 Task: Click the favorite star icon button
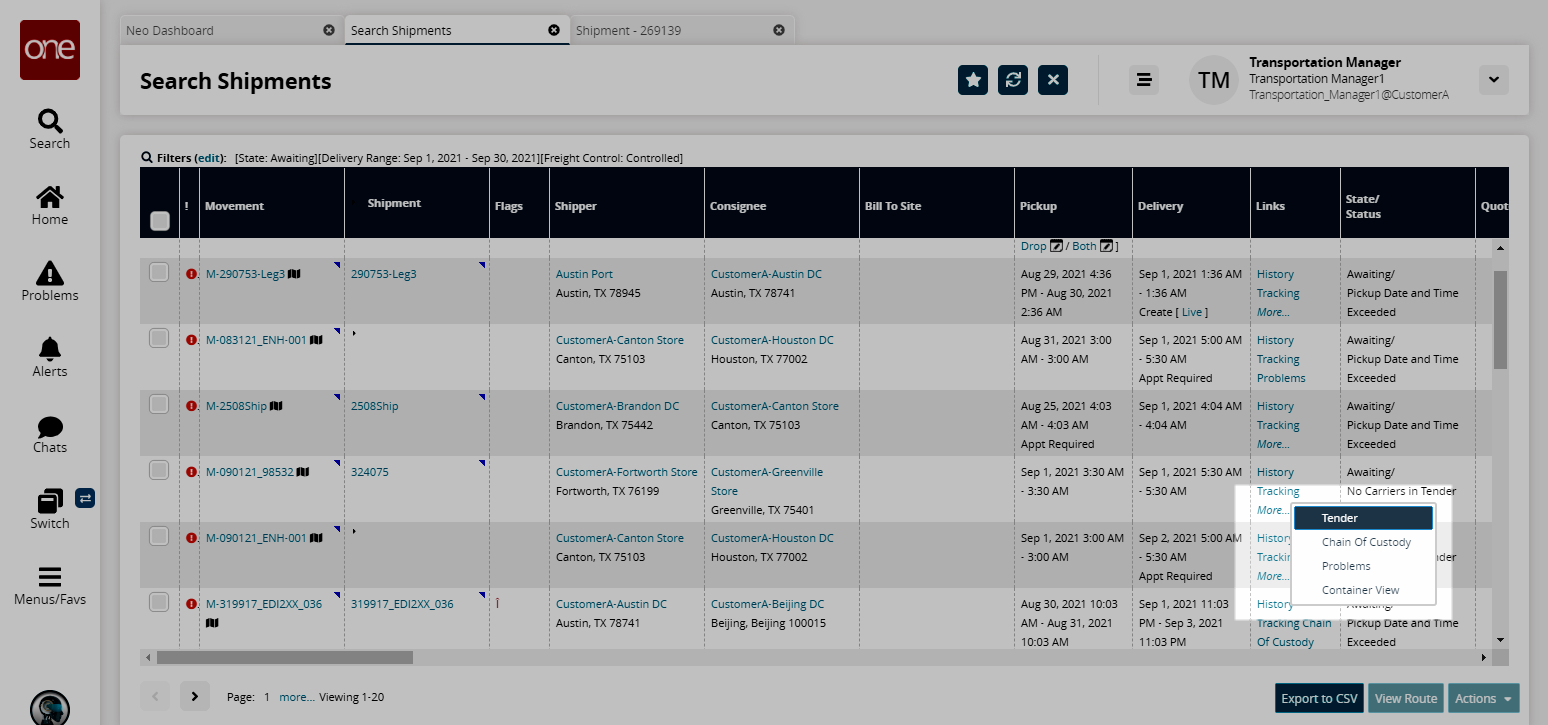tap(972, 80)
